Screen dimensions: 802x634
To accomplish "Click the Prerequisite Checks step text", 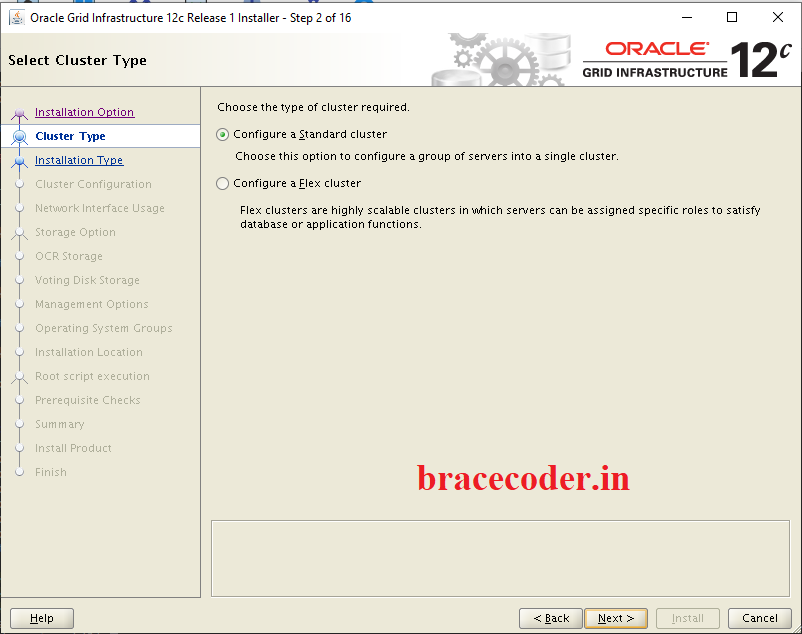I will click(87, 400).
